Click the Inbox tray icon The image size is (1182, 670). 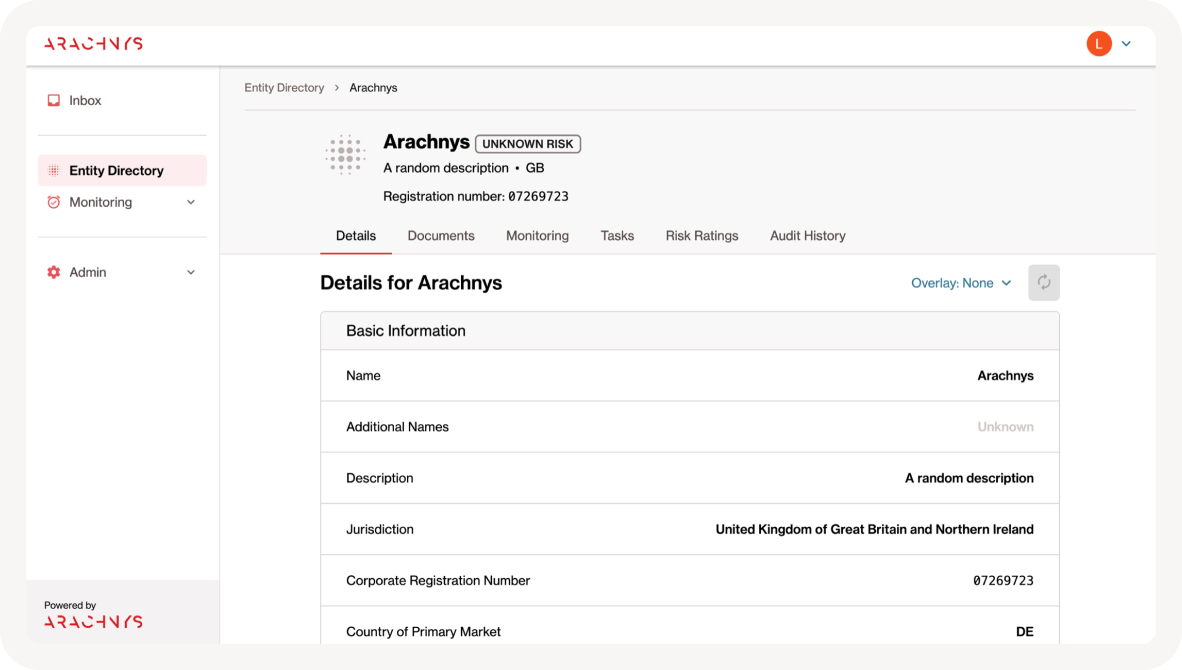point(54,101)
